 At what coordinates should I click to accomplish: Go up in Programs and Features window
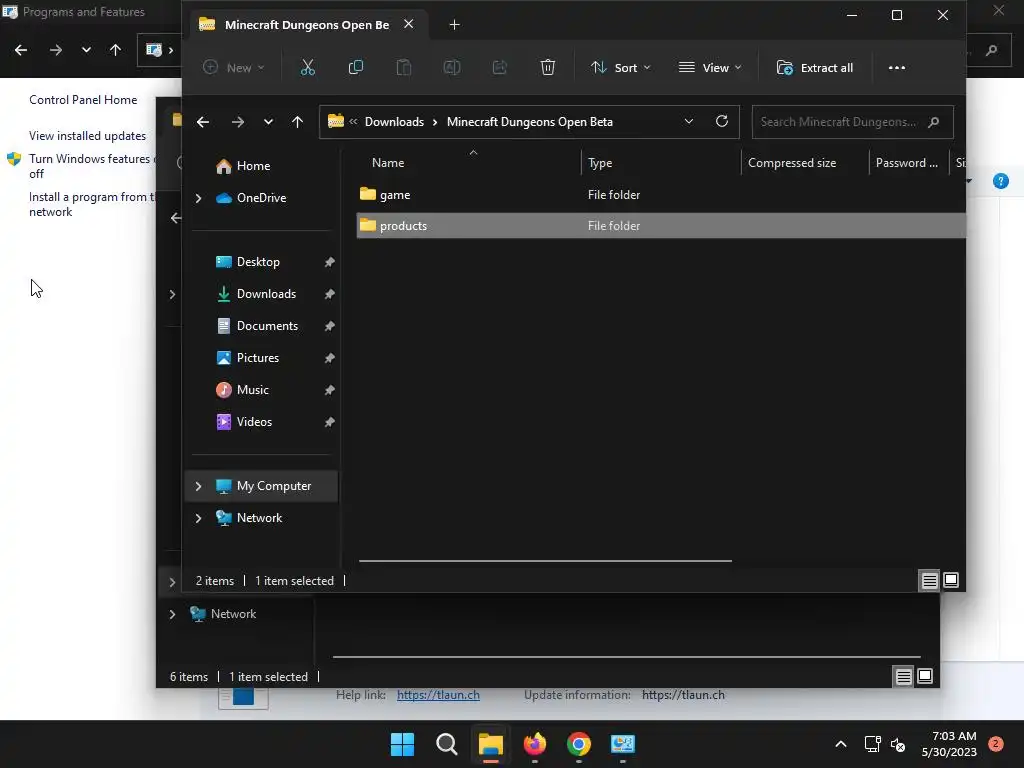point(116,50)
